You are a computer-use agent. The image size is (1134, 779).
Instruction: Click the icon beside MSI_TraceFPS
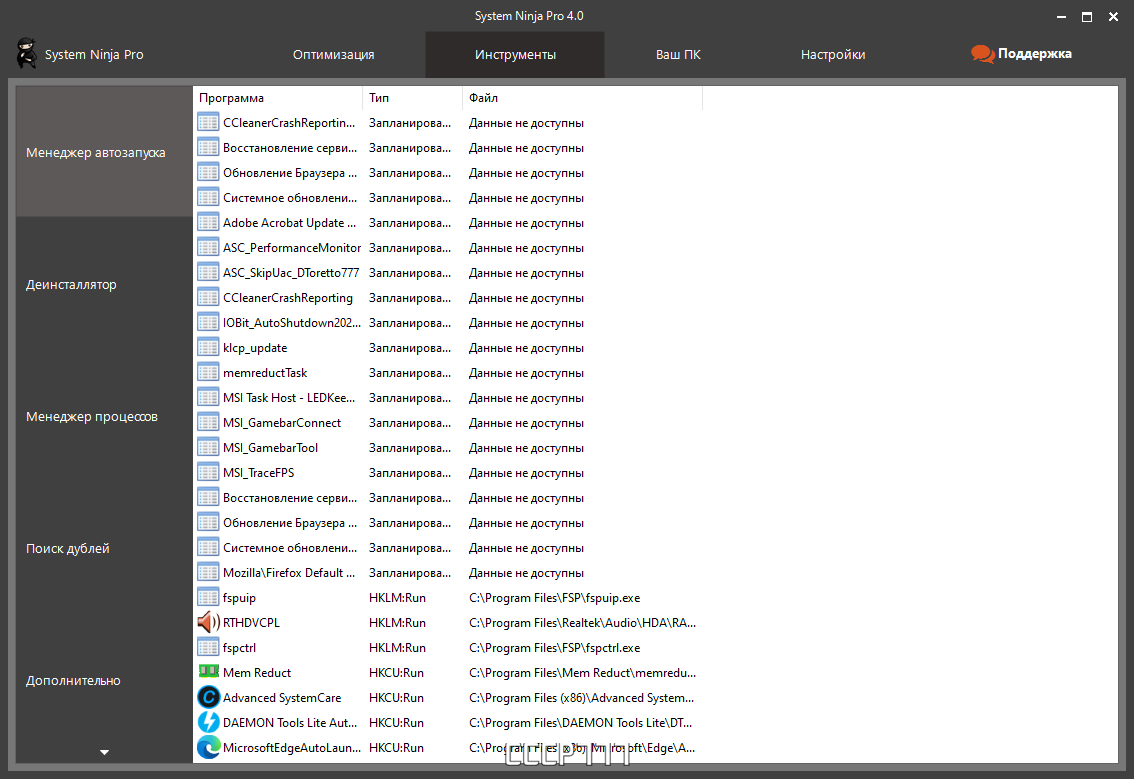click(x=208, y=472)
